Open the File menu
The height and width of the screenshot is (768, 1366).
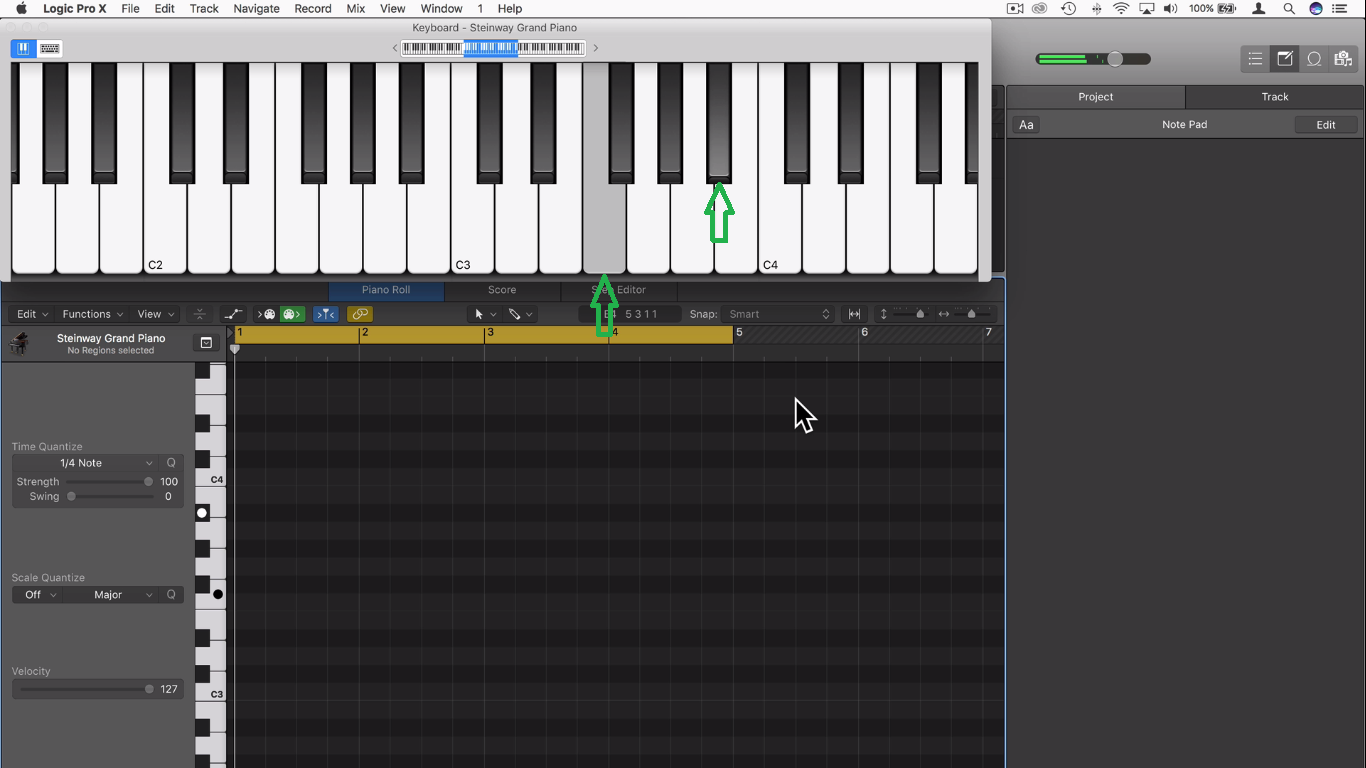tap(130, 9)
